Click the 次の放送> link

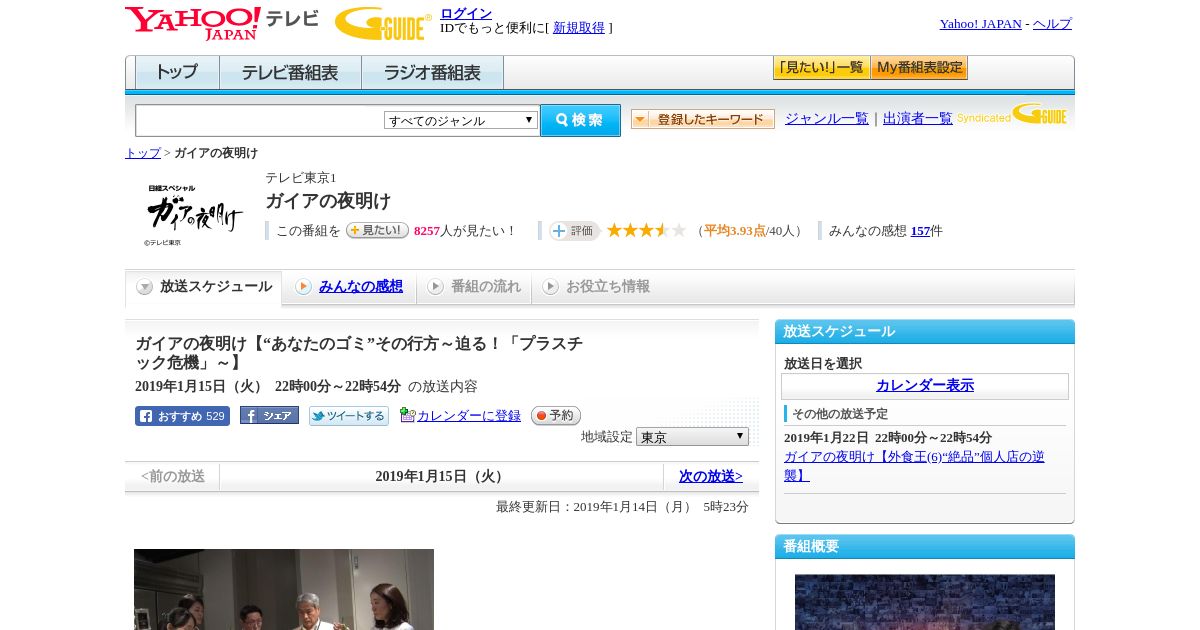(711, 477)
